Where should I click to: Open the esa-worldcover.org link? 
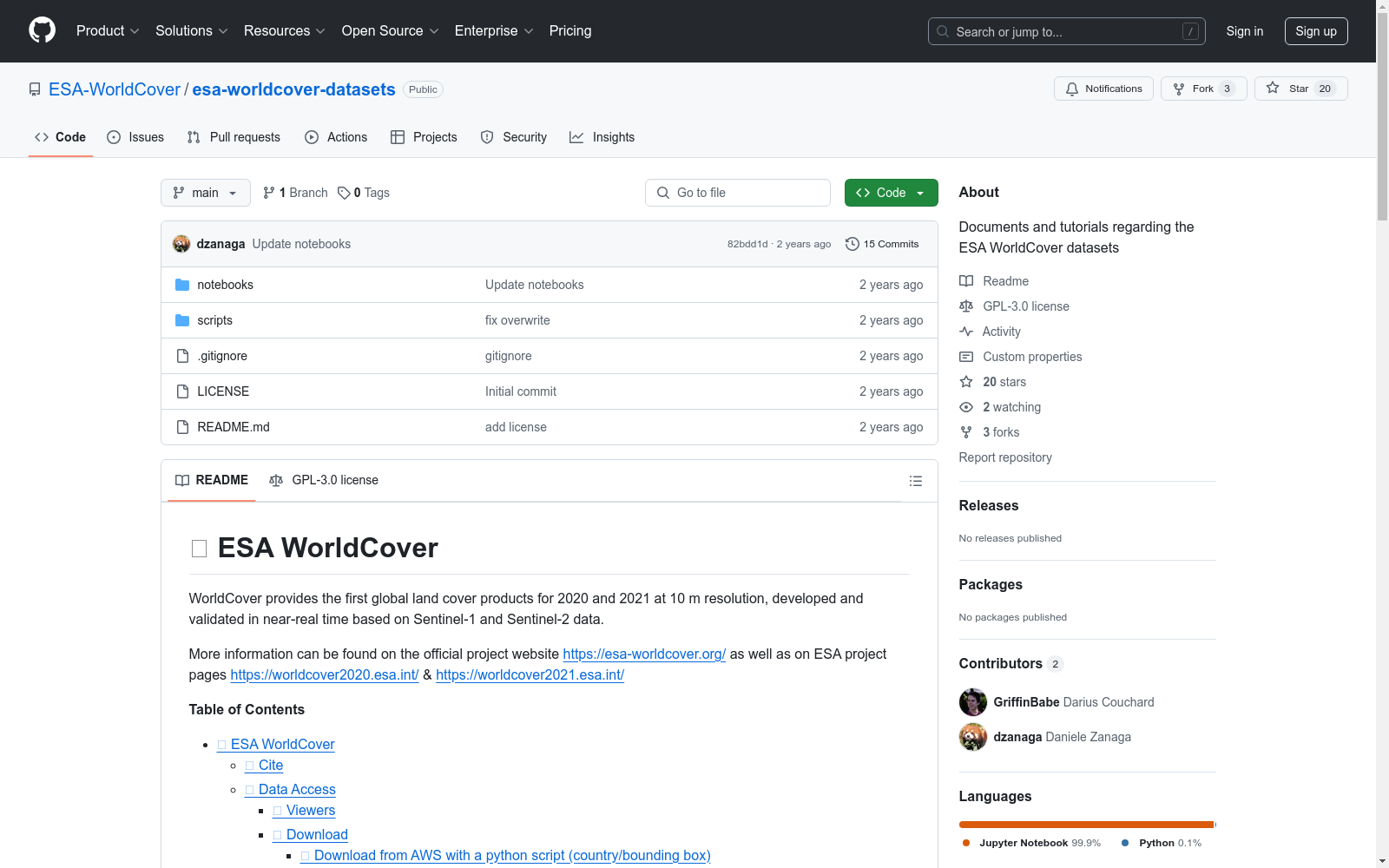click(644, 654)
